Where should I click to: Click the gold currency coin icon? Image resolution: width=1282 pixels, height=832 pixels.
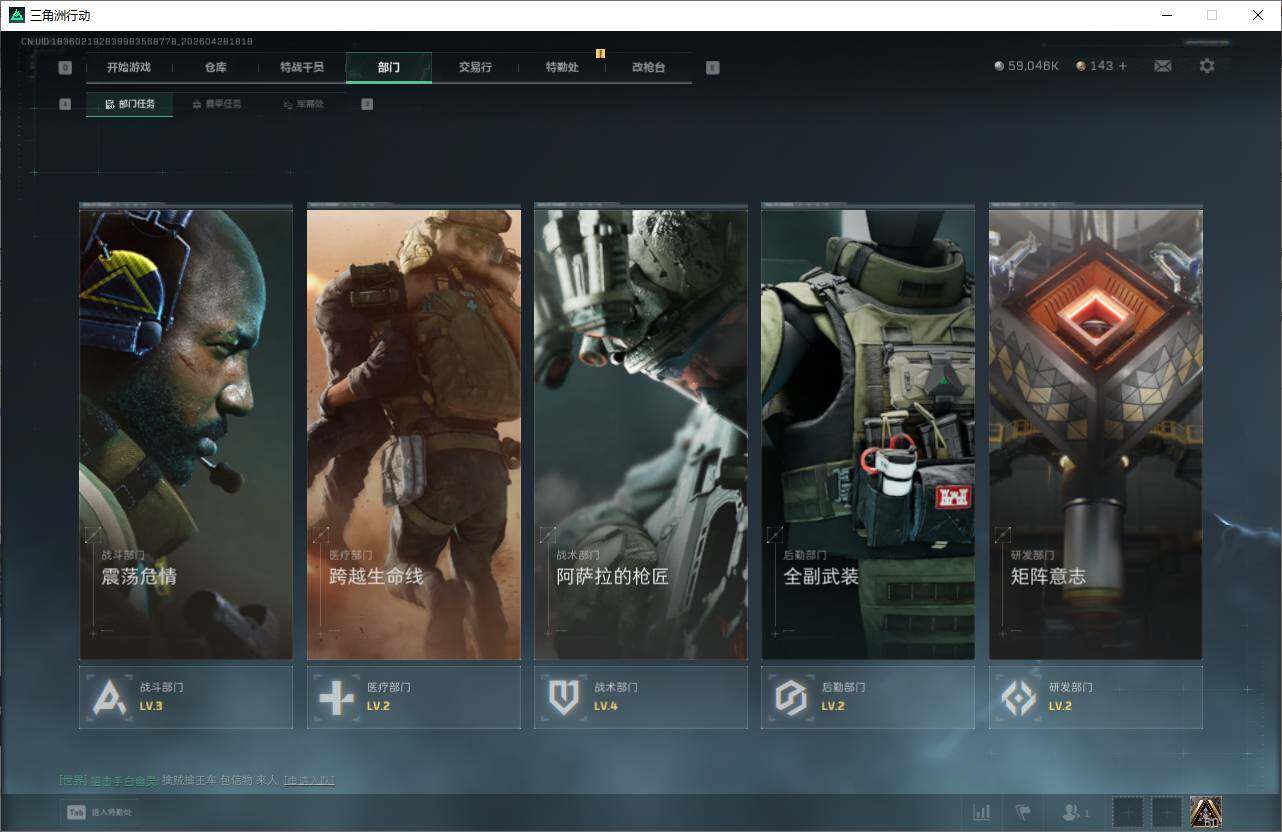click(1081, 66)
